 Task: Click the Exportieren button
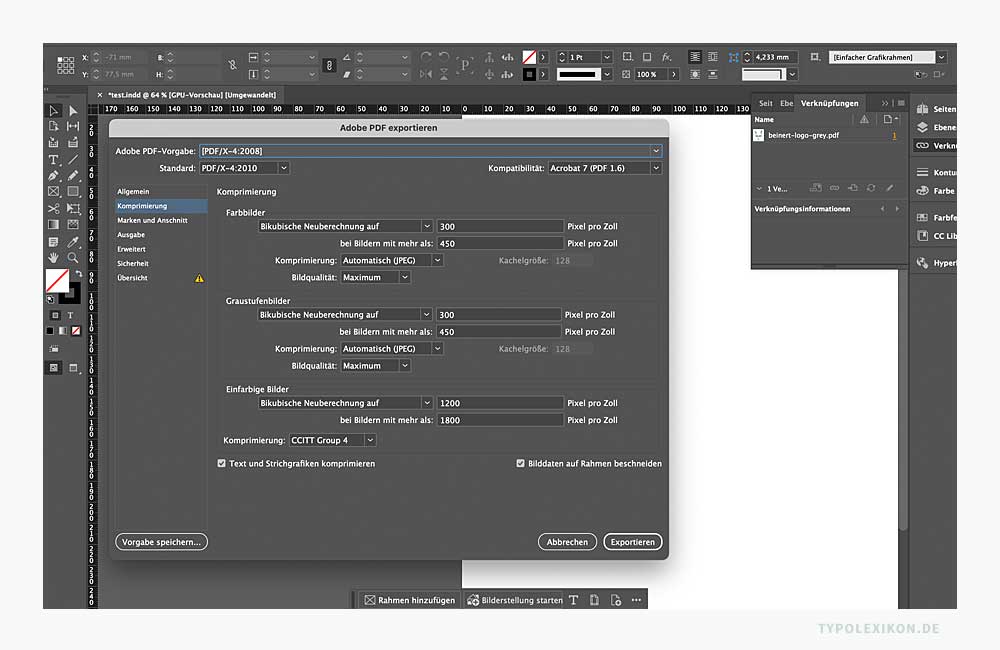pos(632,541)
